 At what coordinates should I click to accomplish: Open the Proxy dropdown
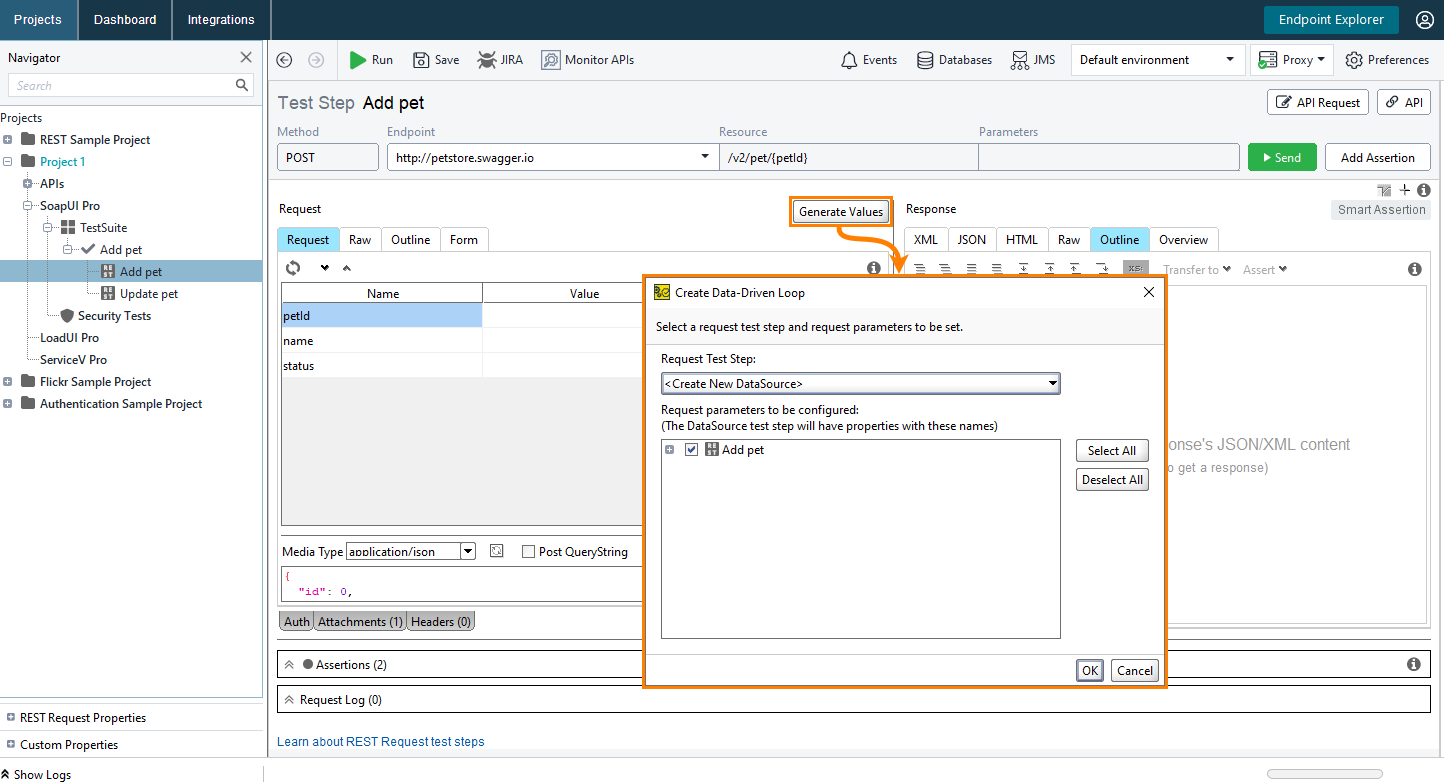[x=1292, y=60]
